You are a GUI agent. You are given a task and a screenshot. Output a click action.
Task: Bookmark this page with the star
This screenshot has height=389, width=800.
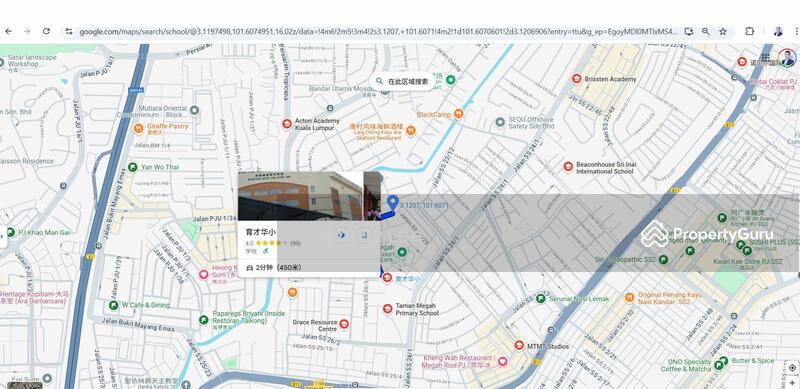723,32
